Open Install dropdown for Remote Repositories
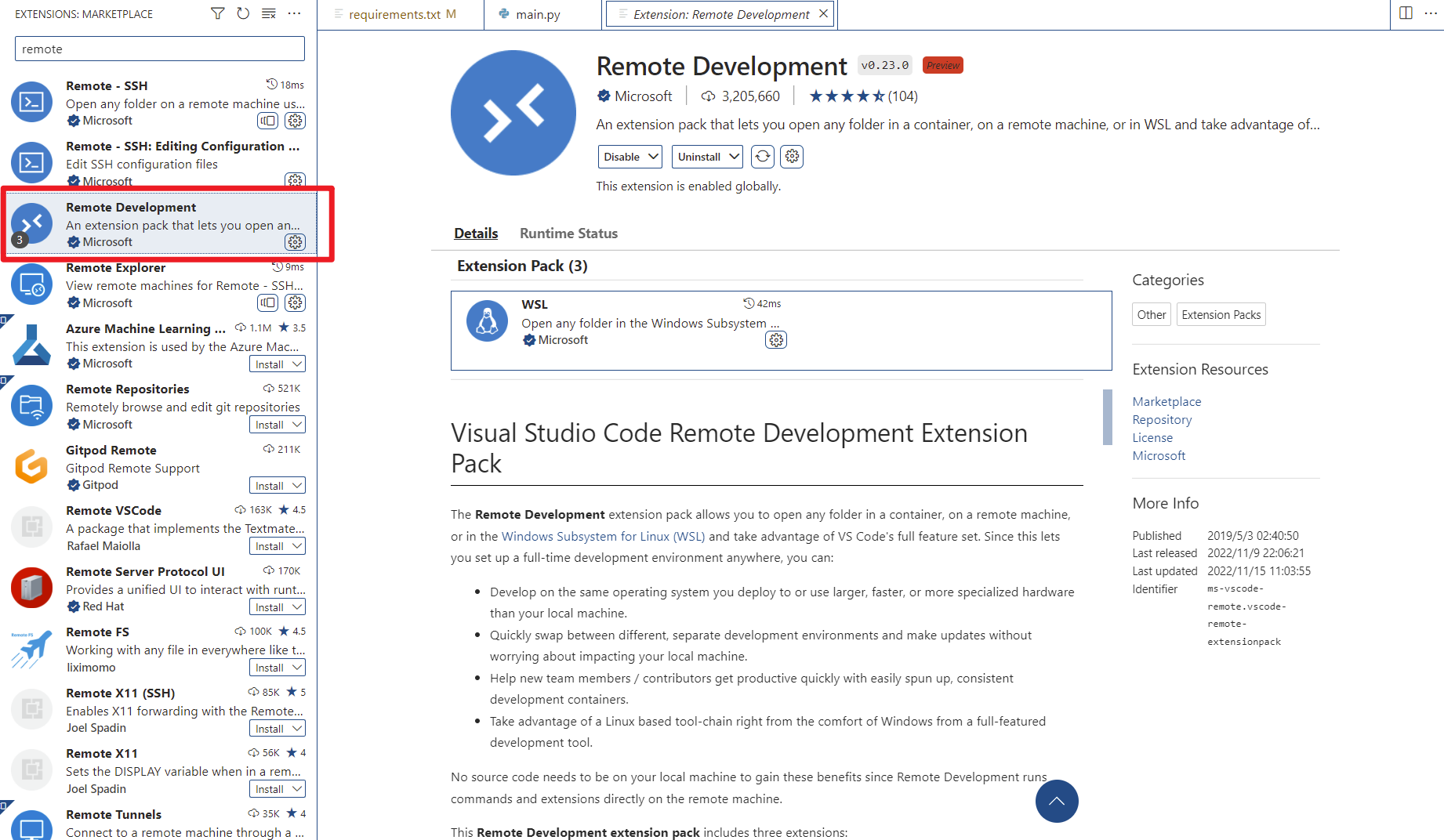 pyautogui.click(x=297, y=425)
